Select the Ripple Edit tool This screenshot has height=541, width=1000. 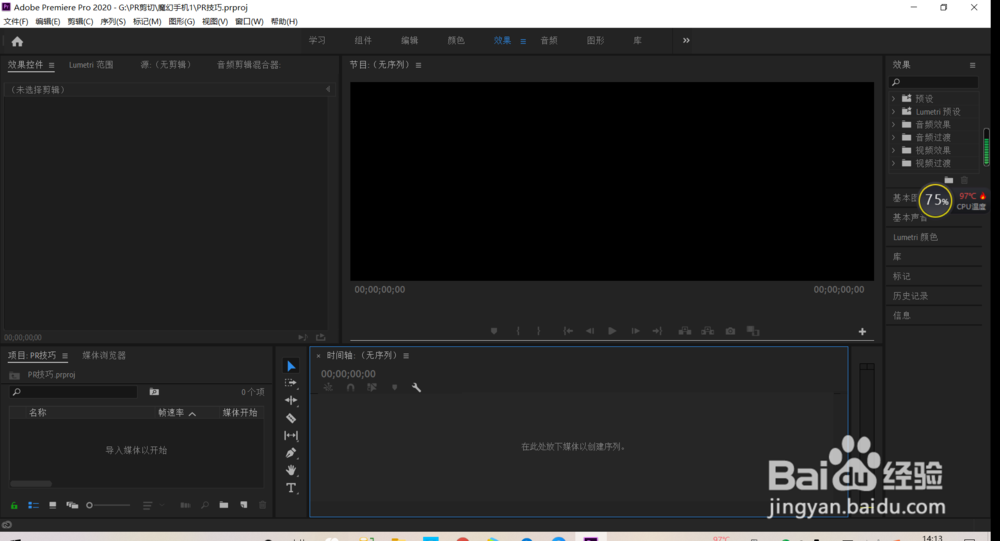[x=291, y=400]
